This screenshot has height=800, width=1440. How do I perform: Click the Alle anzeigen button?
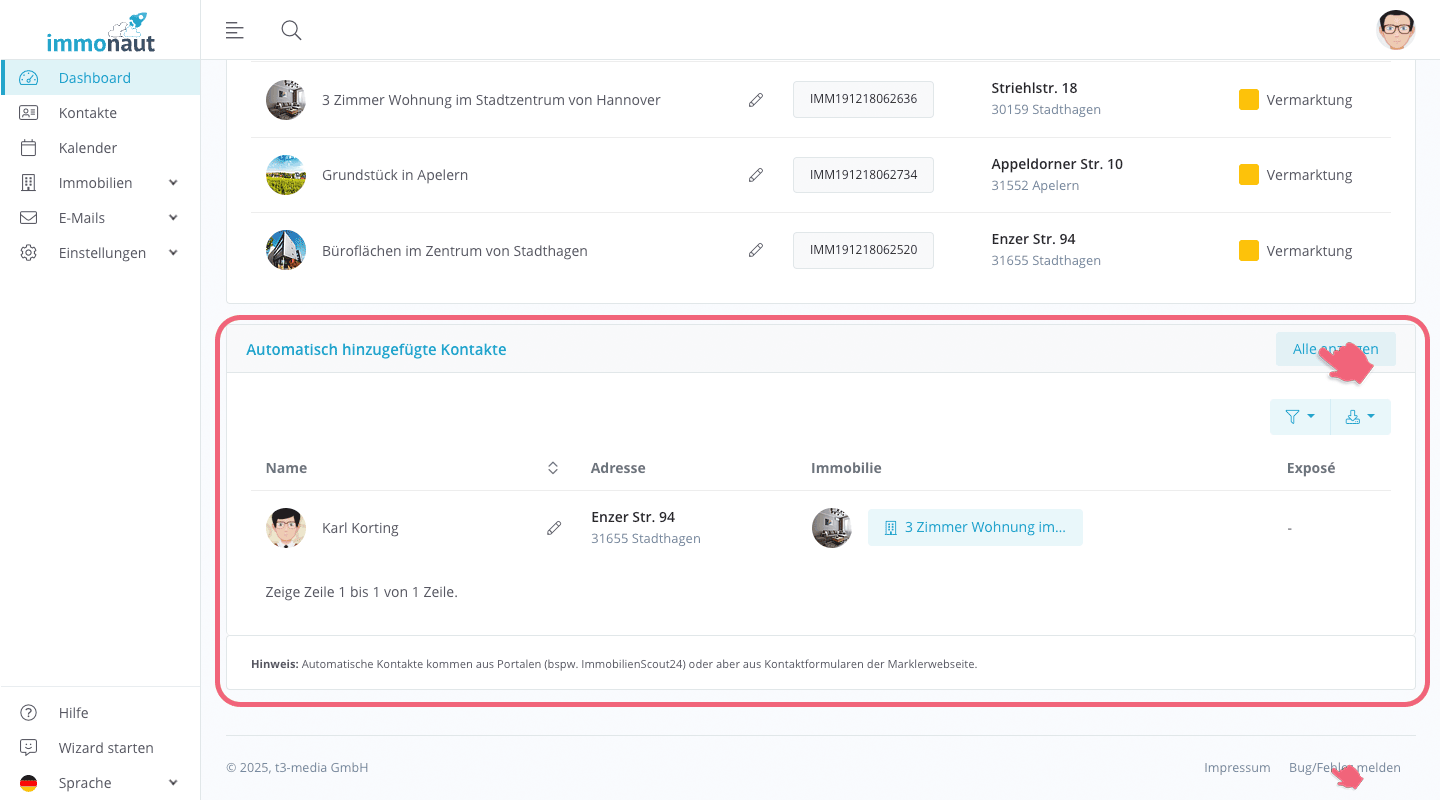click(x=1335, y=348)
